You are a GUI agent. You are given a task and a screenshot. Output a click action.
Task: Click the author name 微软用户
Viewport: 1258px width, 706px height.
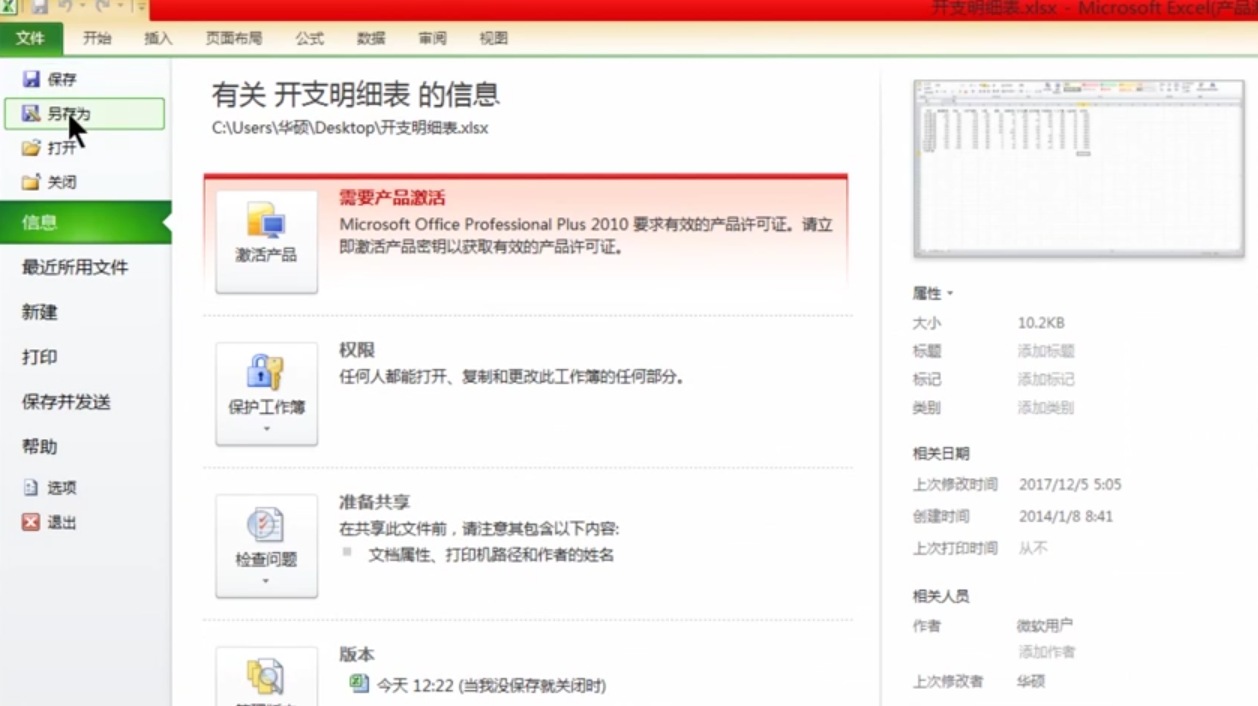point(1045,626)
